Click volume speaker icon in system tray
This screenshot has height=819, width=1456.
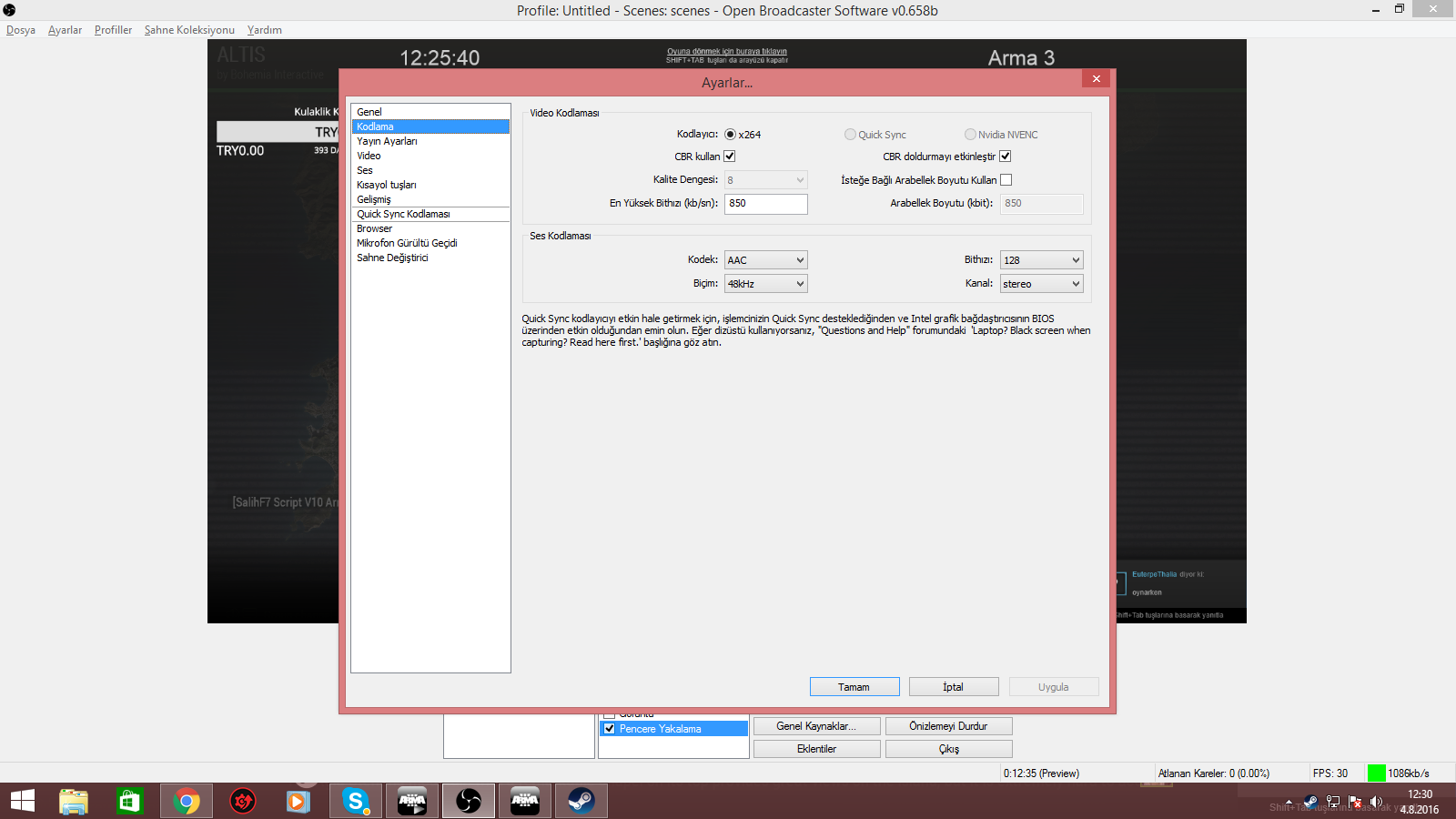(x=1376, y=802)
